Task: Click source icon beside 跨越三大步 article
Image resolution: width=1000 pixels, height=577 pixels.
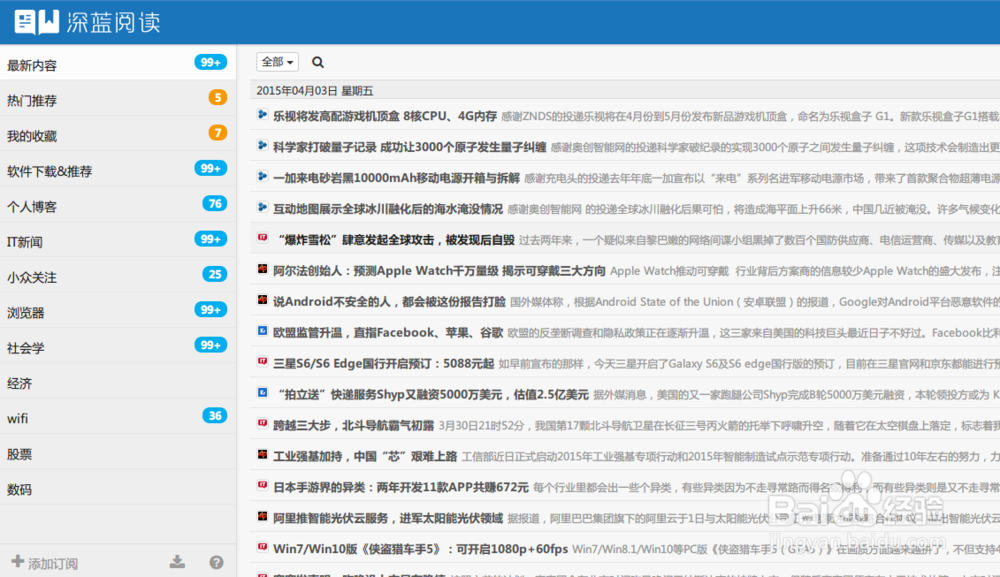Action: click(x=262, y=423)
